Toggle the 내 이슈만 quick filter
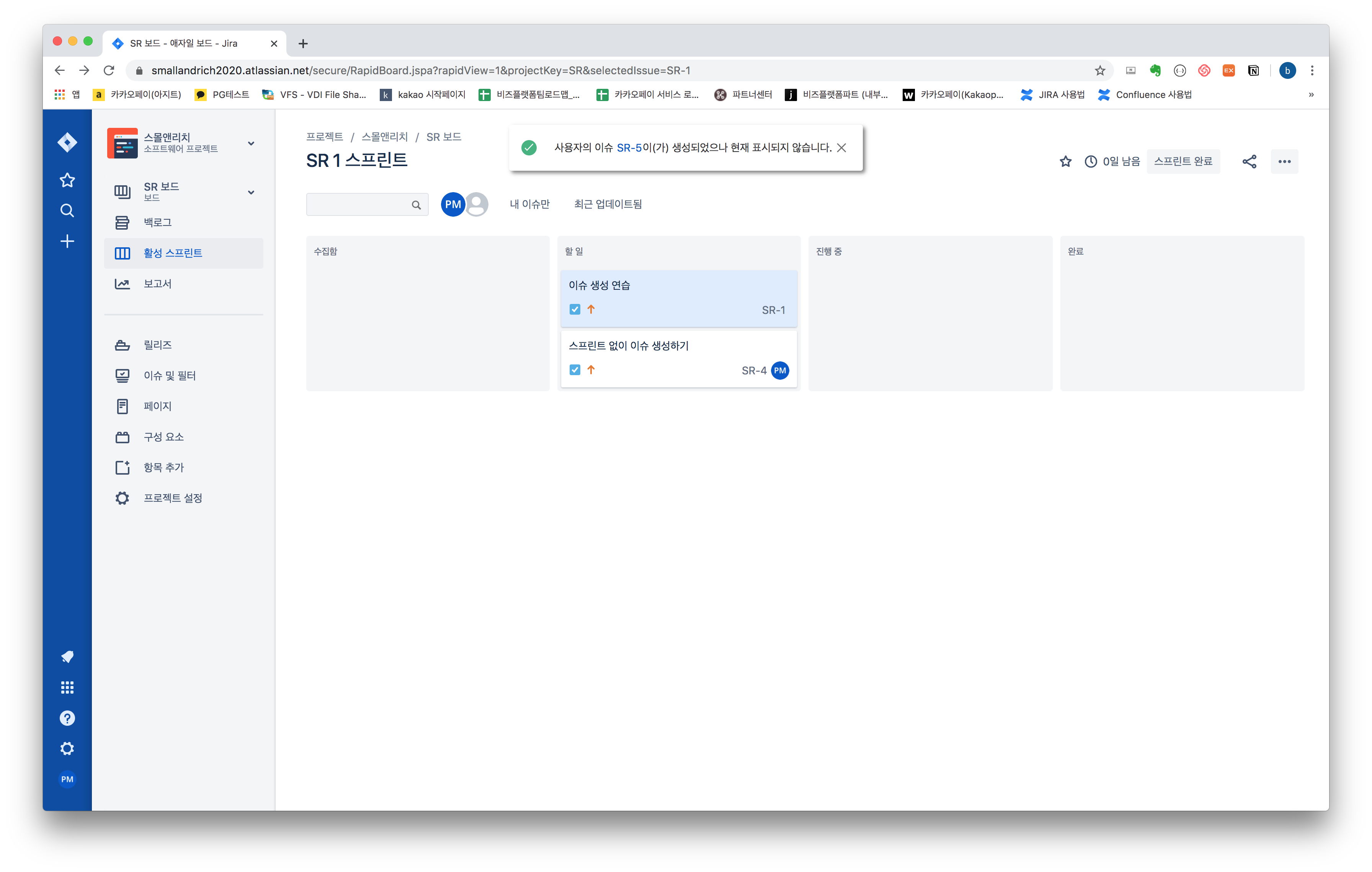Screen dimensions: 1372x872 point(529,204)
